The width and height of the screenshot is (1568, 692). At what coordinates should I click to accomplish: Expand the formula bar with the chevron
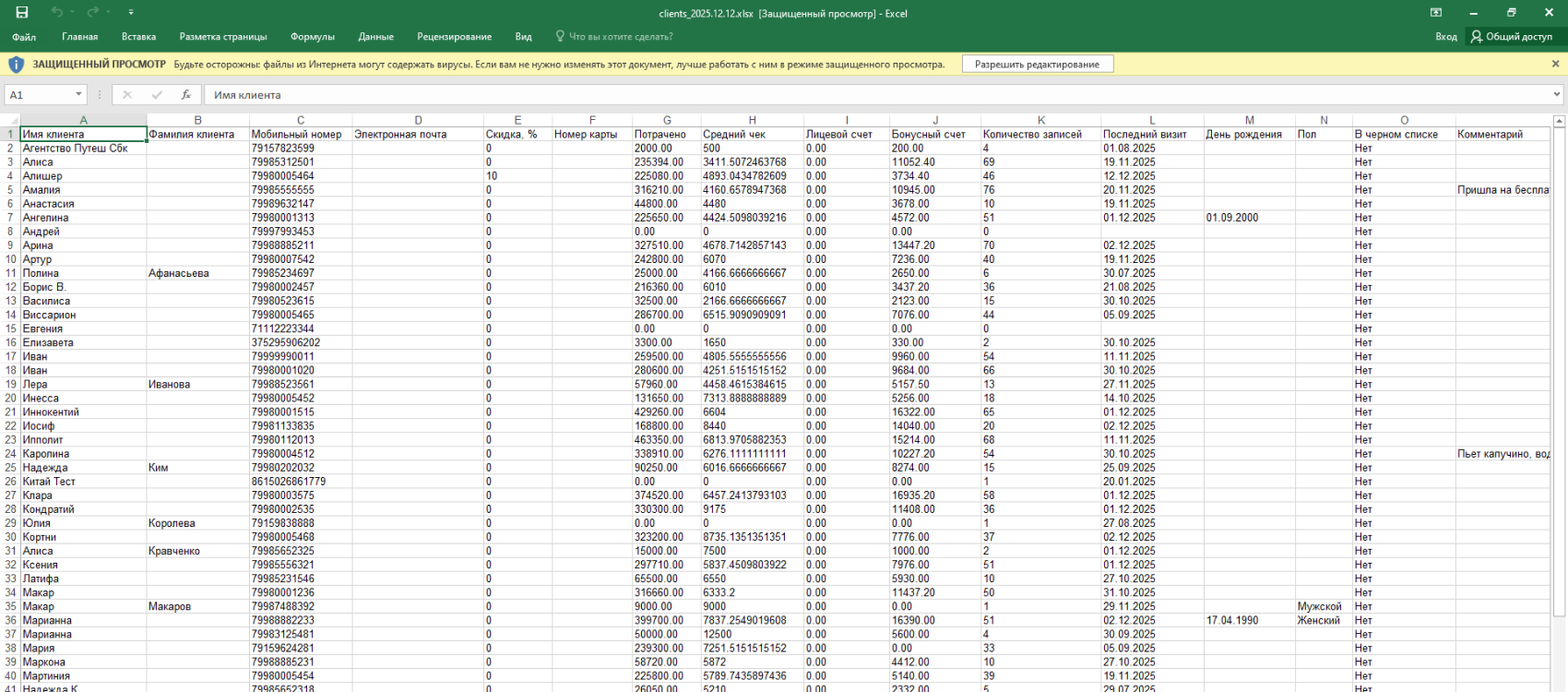click(1557, 95)
